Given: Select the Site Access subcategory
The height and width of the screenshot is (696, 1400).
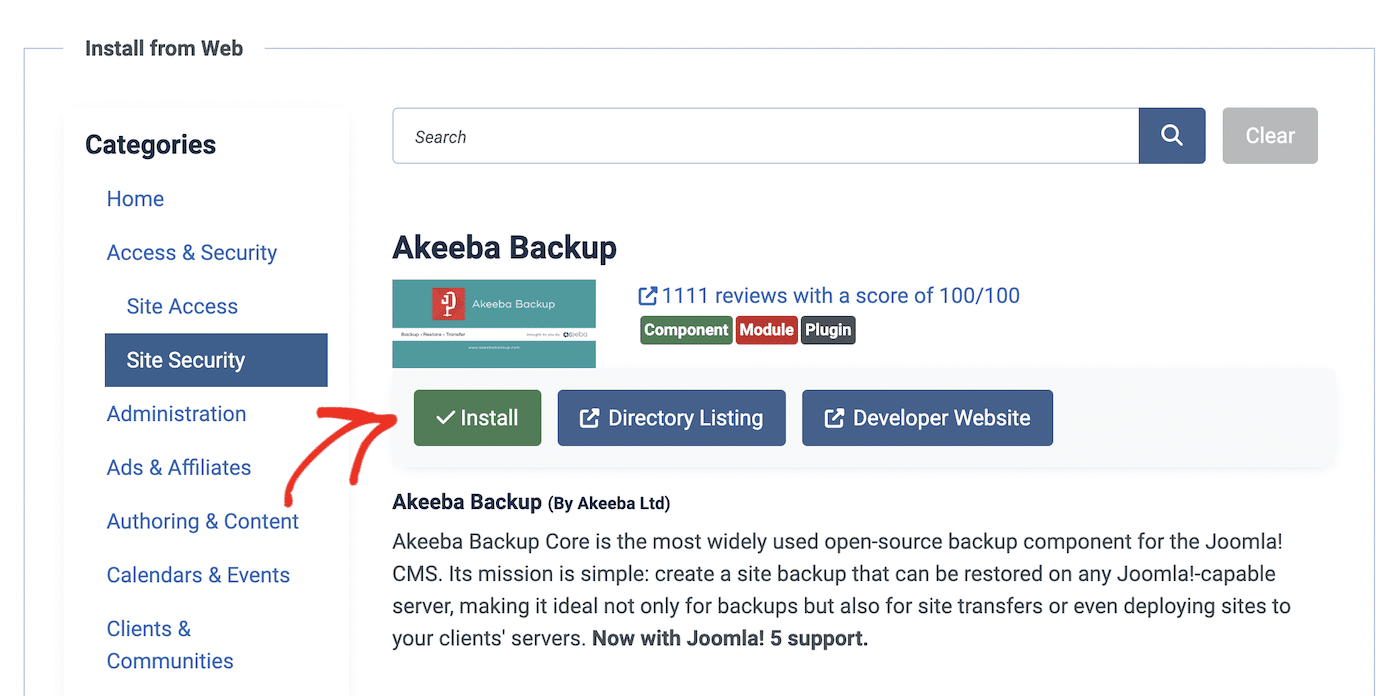Looking at the screenshot, I should coord(181,306).
